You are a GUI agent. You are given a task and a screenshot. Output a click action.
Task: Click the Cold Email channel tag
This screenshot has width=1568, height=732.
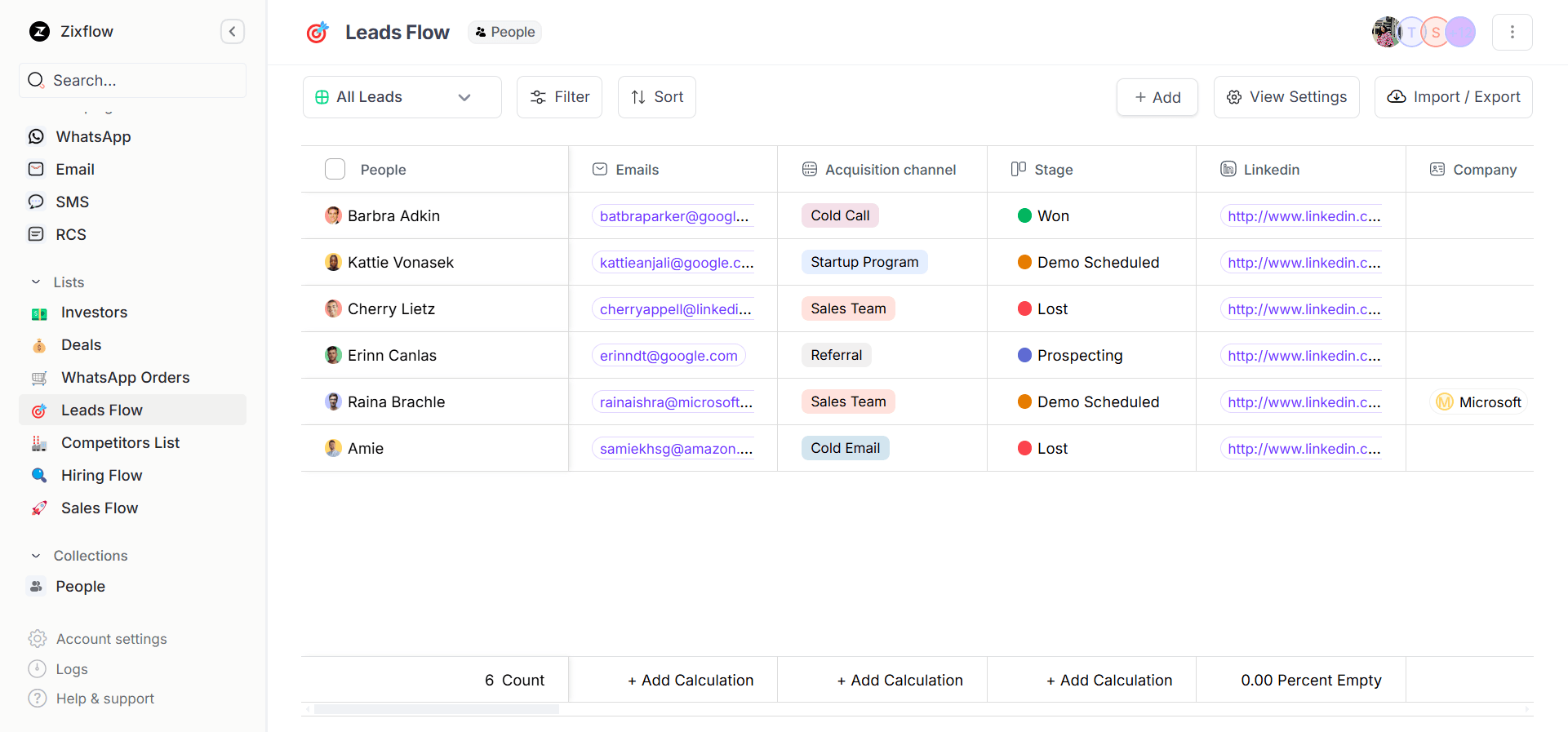pyautogui.click(x=845, y=448)
